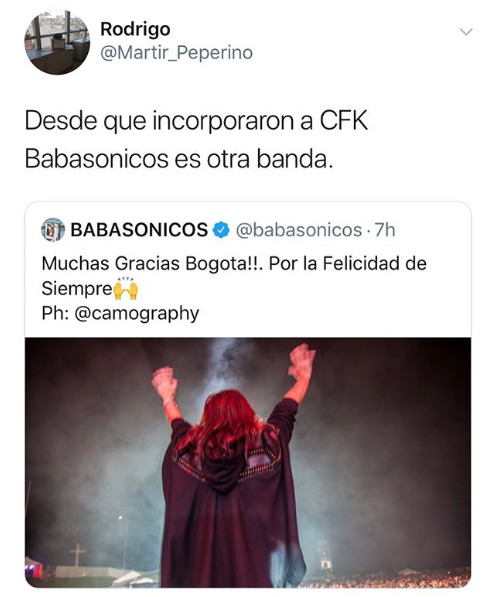Open the Rodrigo display name
The image size is (495, 597).
coord(135,29)
